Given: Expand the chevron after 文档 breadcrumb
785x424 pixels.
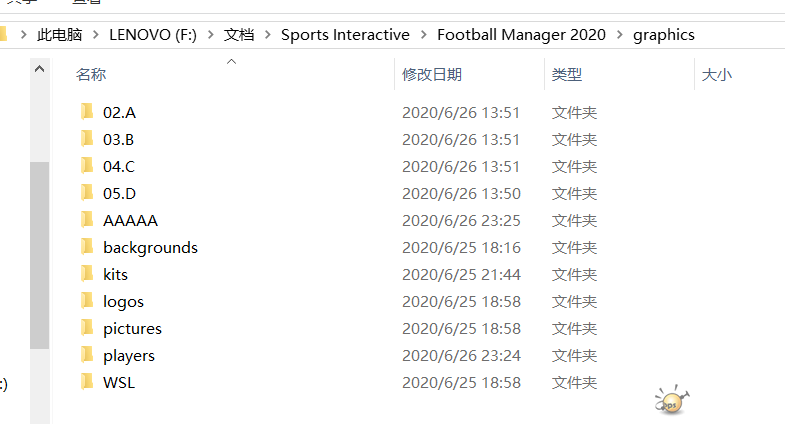Looking at the screenshot, I should pos(267,35).
